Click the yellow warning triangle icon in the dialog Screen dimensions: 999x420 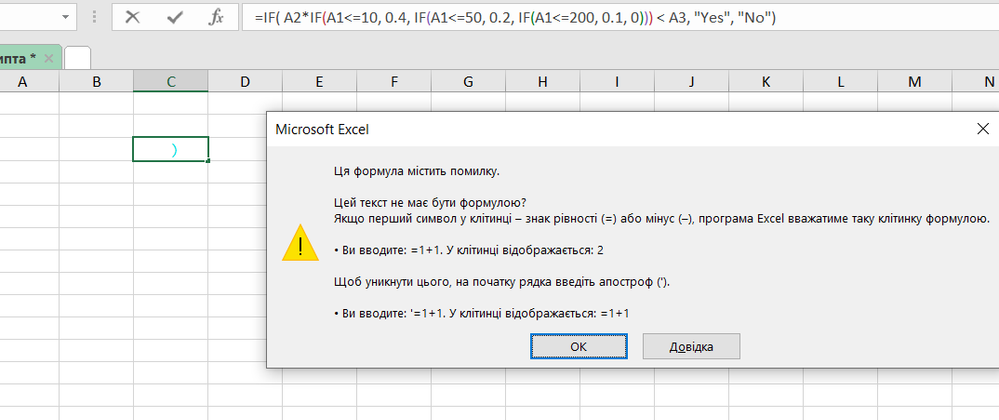point(300,244)
